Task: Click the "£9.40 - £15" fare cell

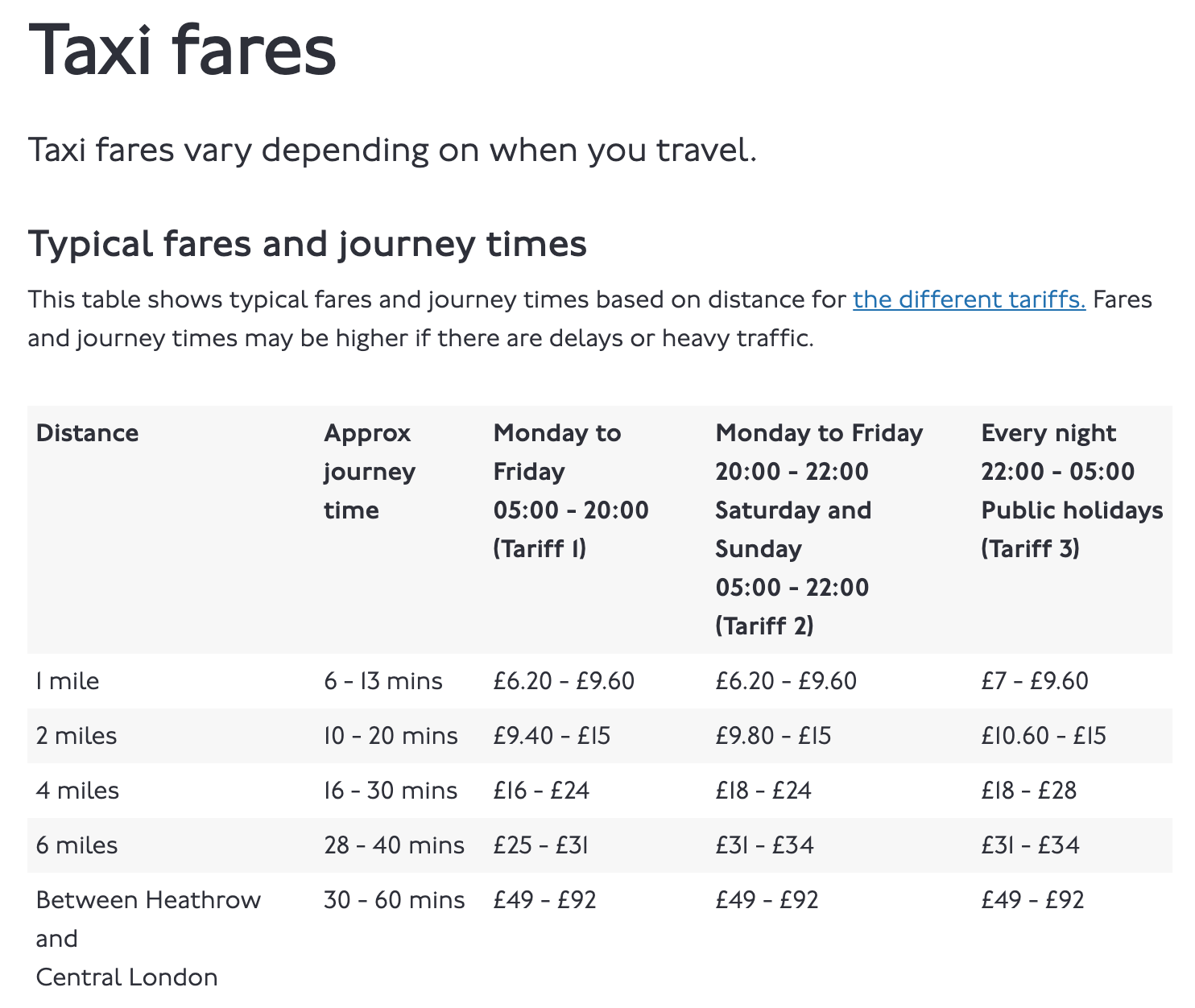Action: [x=552, y=736]
